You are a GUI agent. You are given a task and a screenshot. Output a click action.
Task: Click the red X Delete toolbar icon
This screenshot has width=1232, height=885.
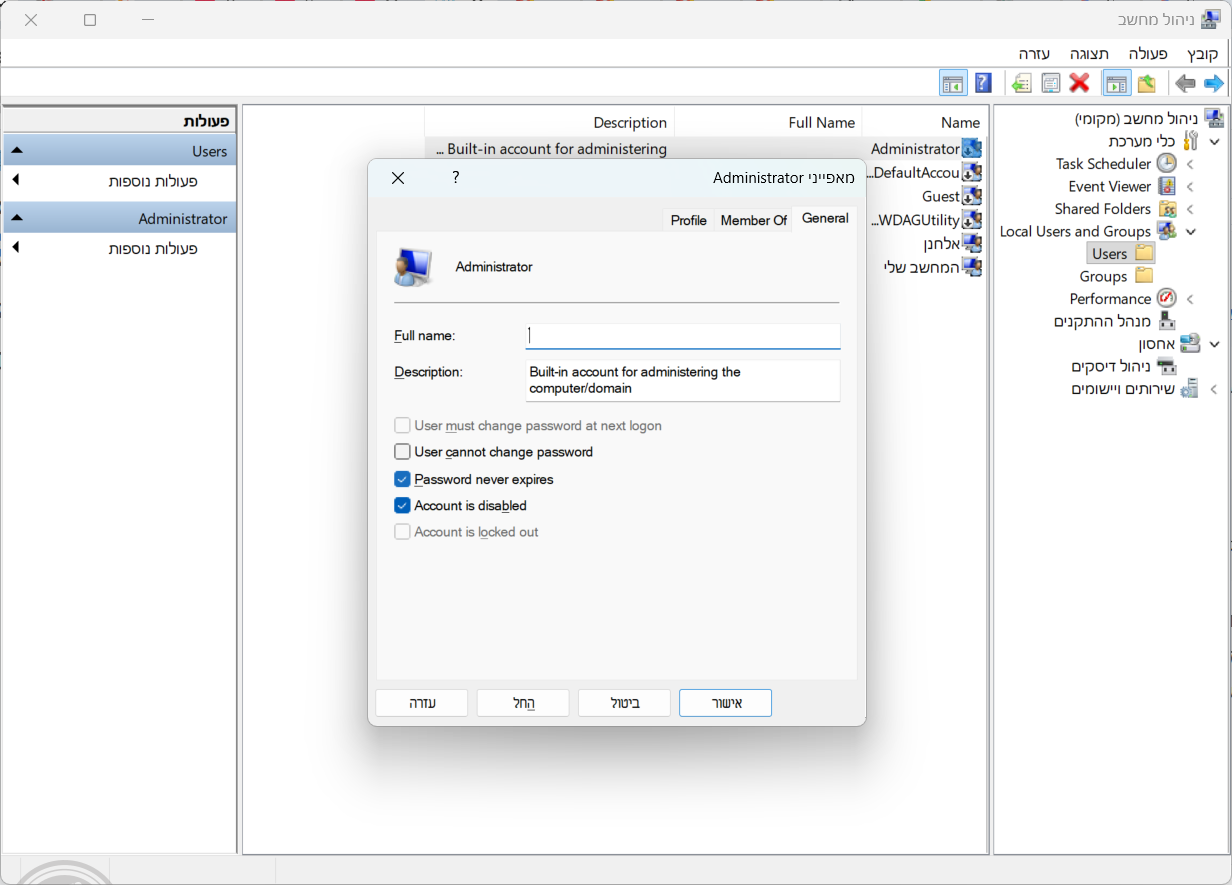point(1079,83)
